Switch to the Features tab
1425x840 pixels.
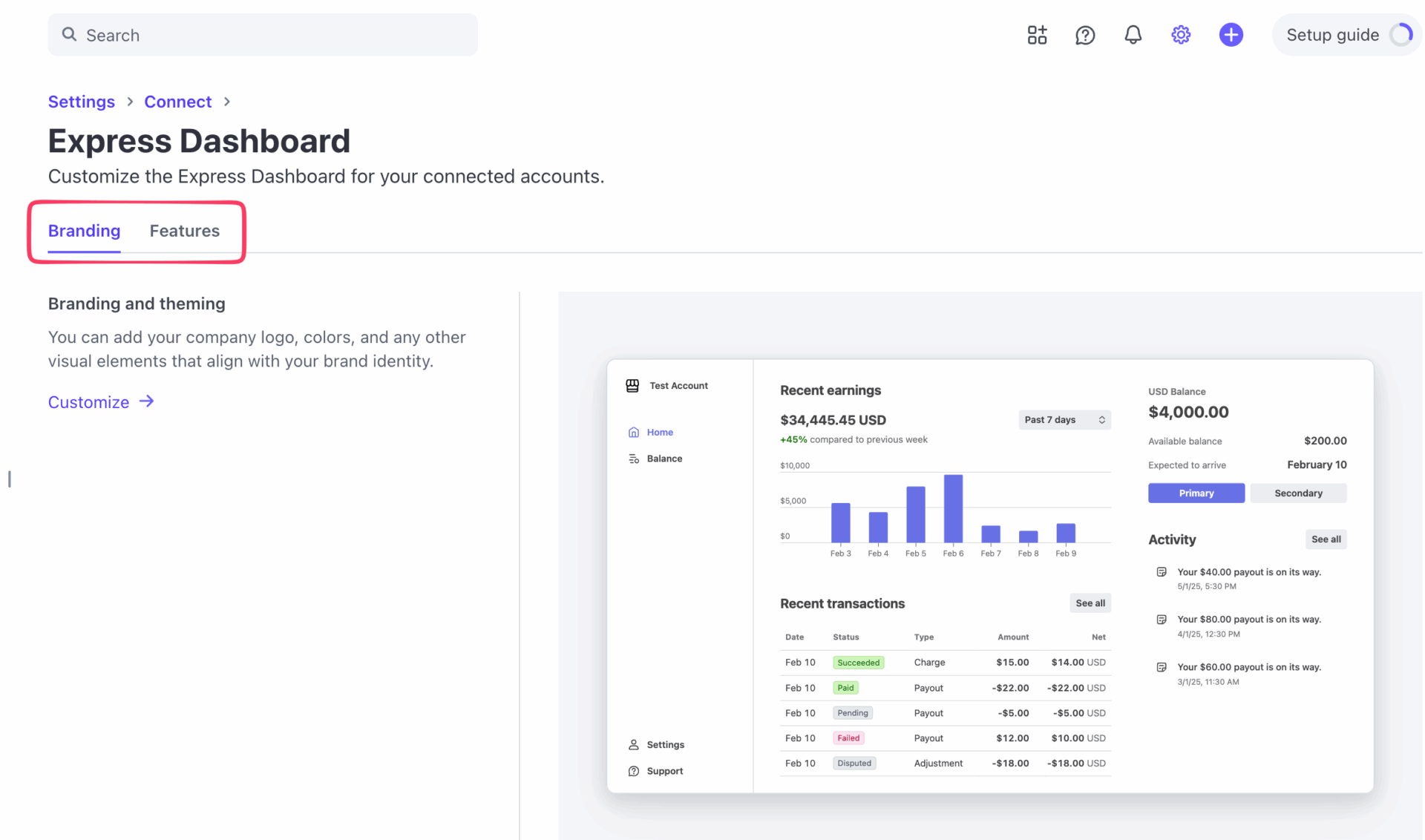(x=184, y=231)
